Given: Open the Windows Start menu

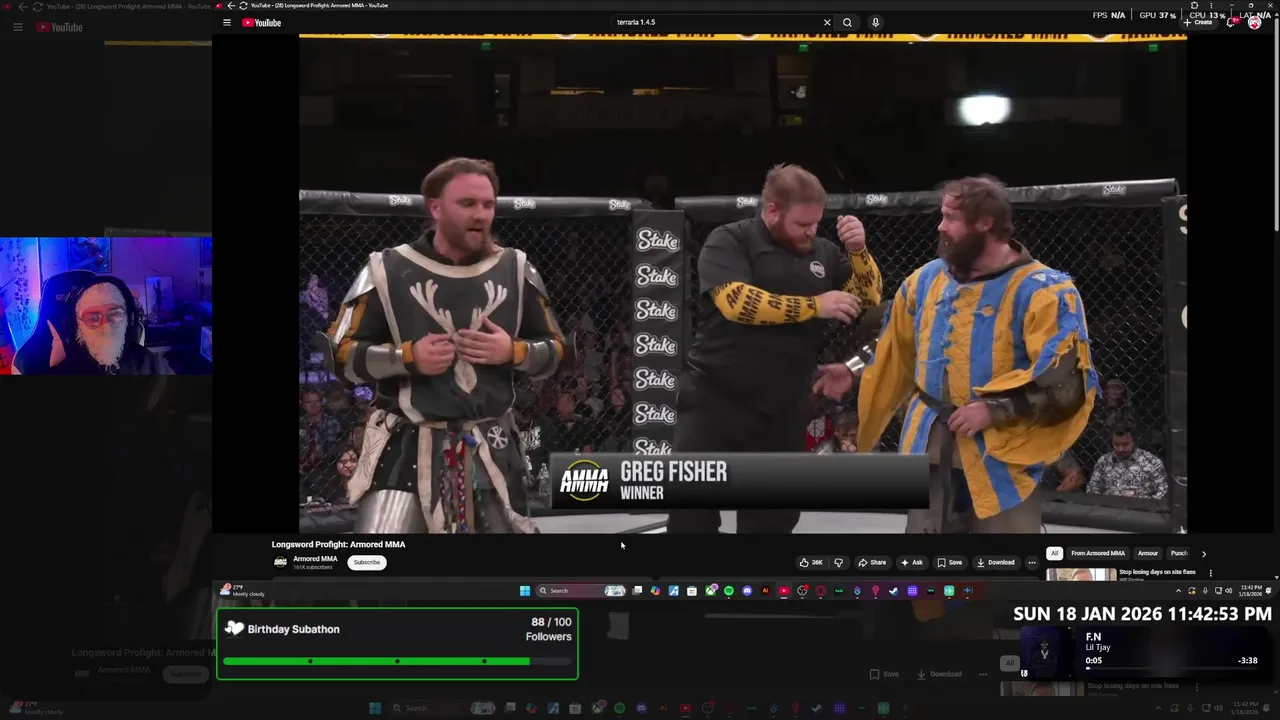Looking at the screenshot, I should pyautogui.click(x=525, y=591).
